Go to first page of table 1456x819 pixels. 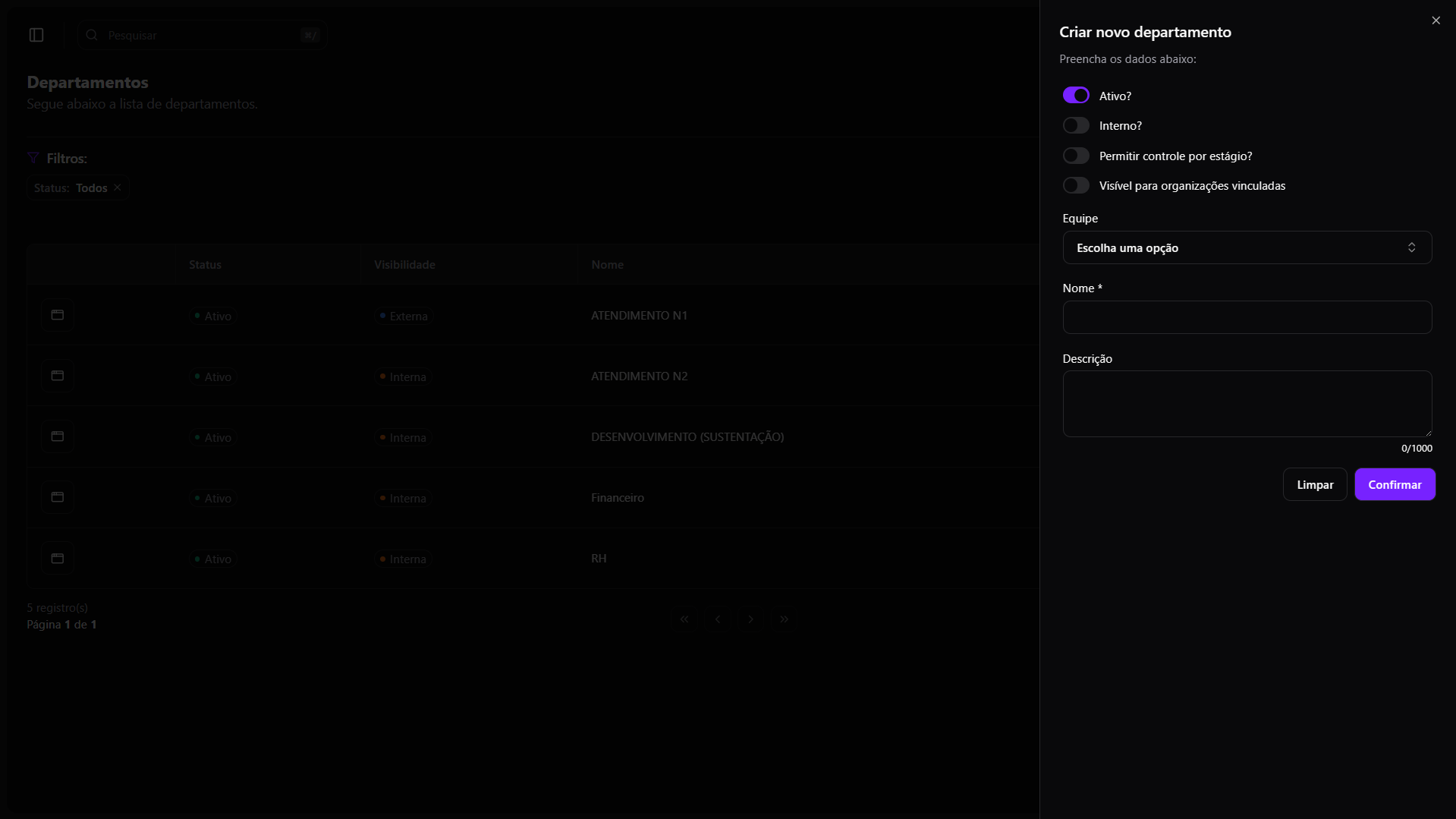[x=684, y=619]
